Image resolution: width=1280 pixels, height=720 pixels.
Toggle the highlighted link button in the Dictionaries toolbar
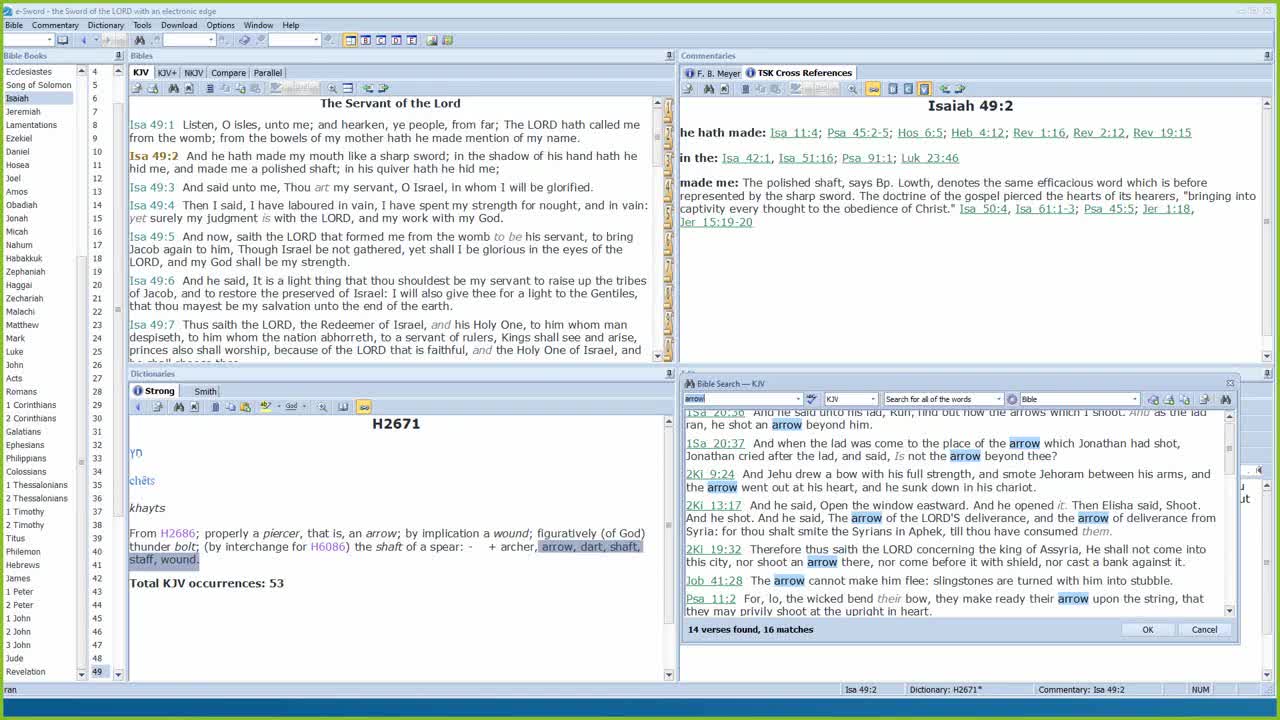coord(364,407)
